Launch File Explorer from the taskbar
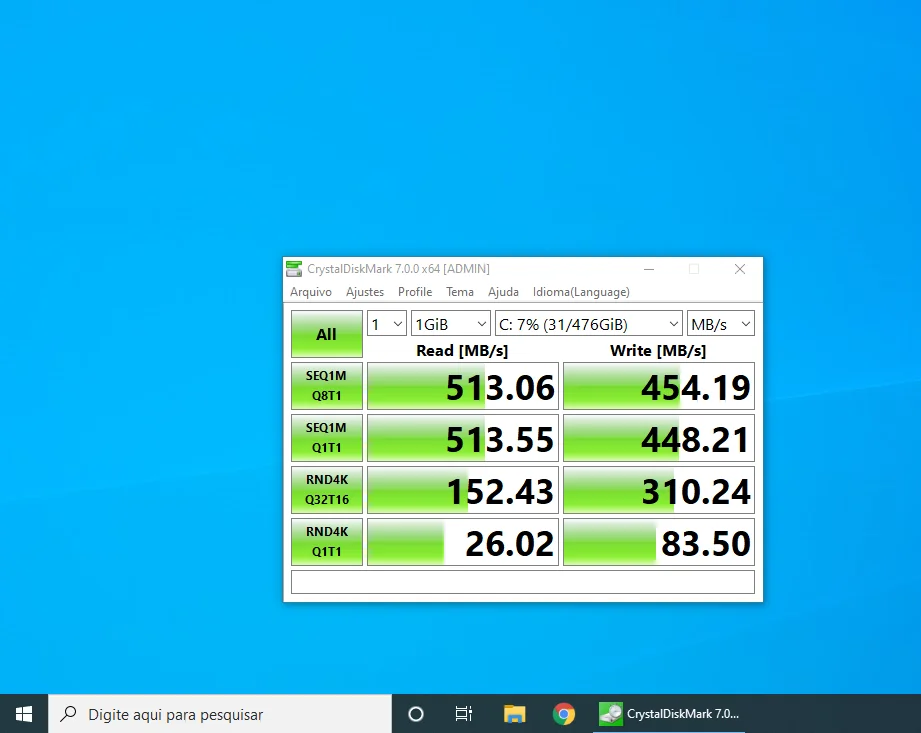This screenshot has height=733, width=921. (515, 714)
